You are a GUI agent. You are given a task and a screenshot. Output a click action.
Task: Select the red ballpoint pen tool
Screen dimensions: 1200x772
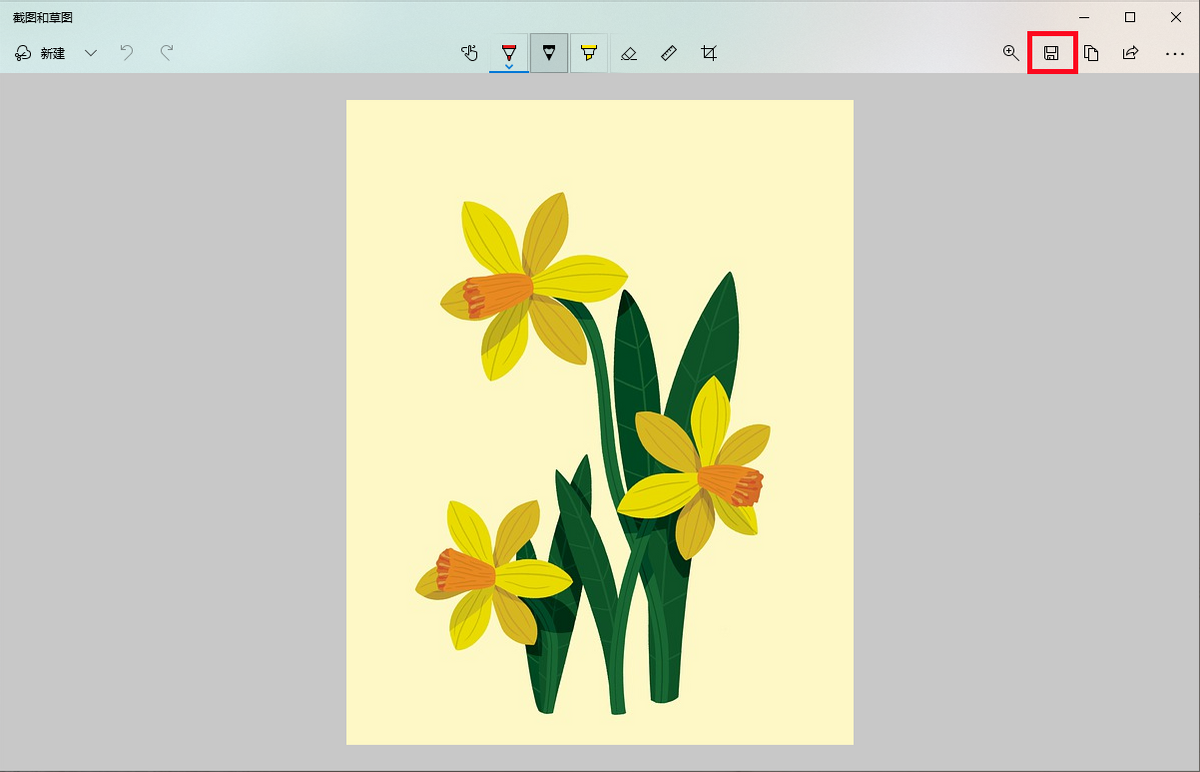[x=509, y=53]
